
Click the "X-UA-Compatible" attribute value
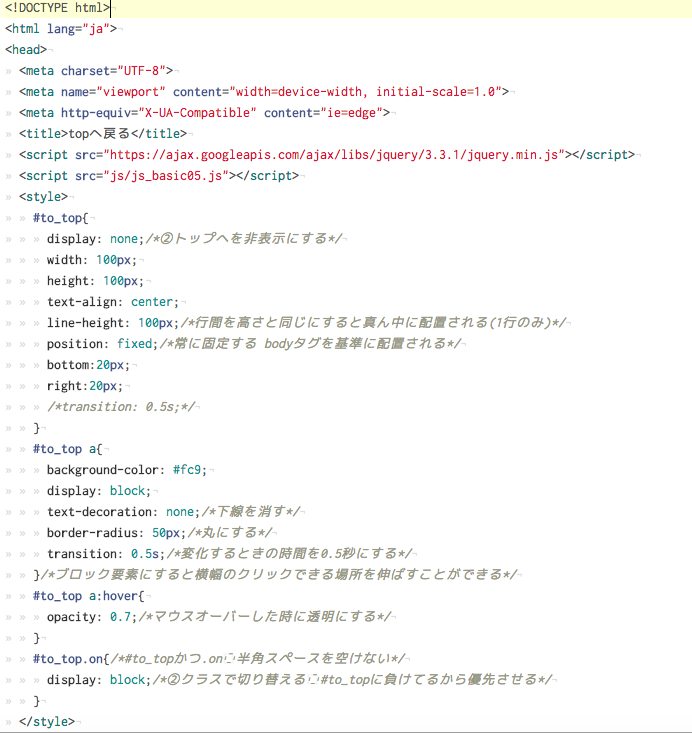197,113
